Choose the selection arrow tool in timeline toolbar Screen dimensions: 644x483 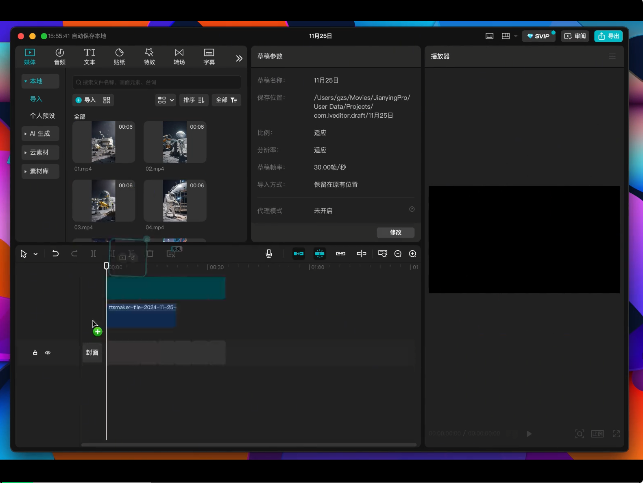23,254
